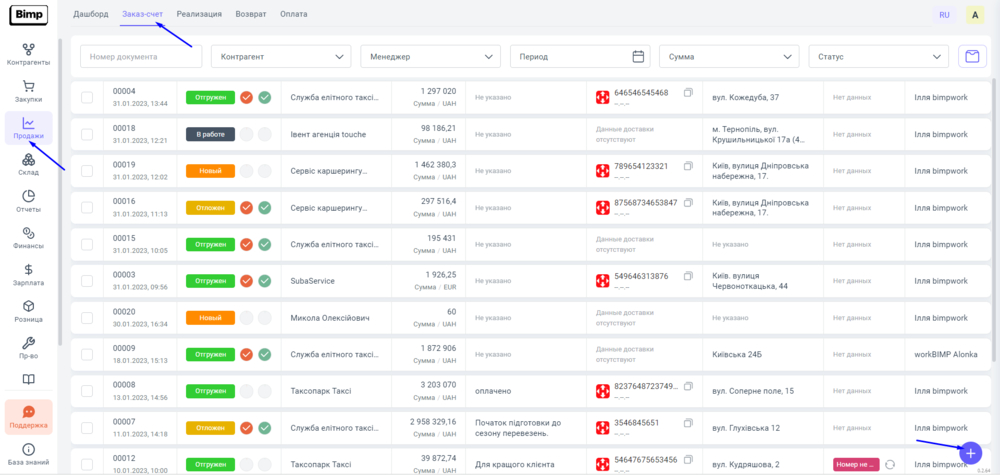Click the Поддержка support button
The image size is (1000, 475).
(28, 417)
